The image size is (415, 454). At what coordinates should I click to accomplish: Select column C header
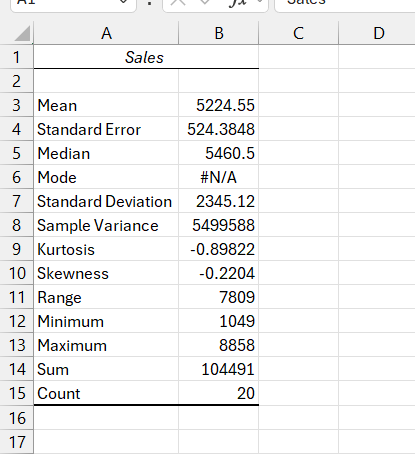coord(299,33)
